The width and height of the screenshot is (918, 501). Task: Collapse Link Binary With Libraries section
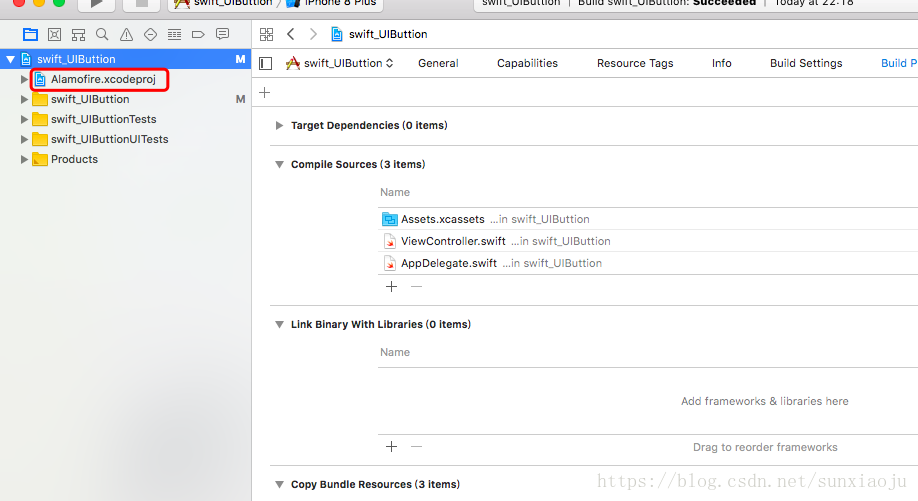[x=279, y=324]
